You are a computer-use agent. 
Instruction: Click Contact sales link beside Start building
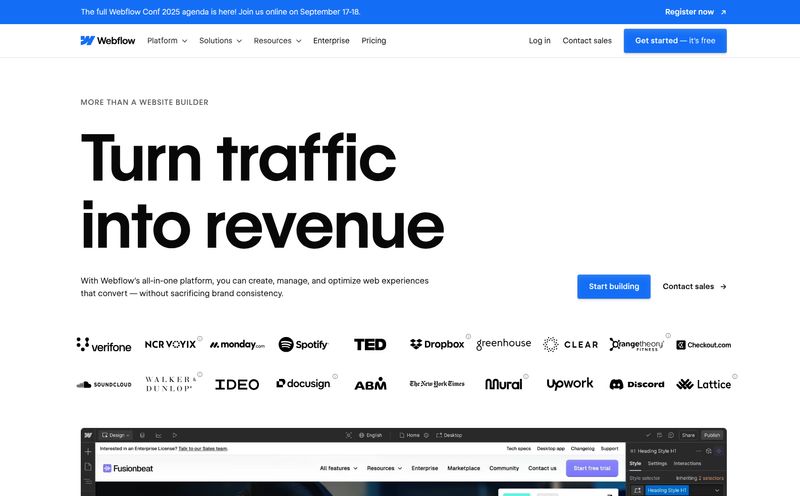pos(688,286)
